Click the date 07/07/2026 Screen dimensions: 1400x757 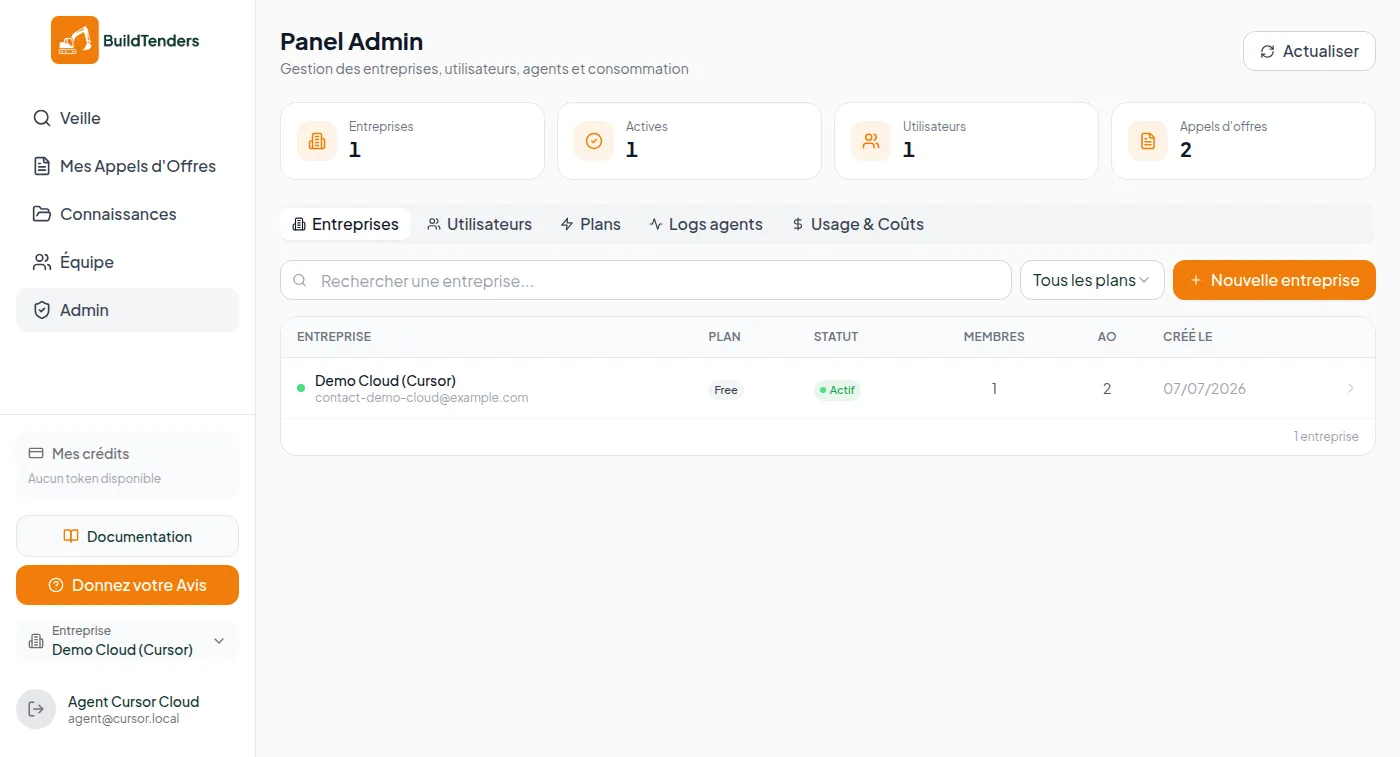click(x=1205, y=388)
